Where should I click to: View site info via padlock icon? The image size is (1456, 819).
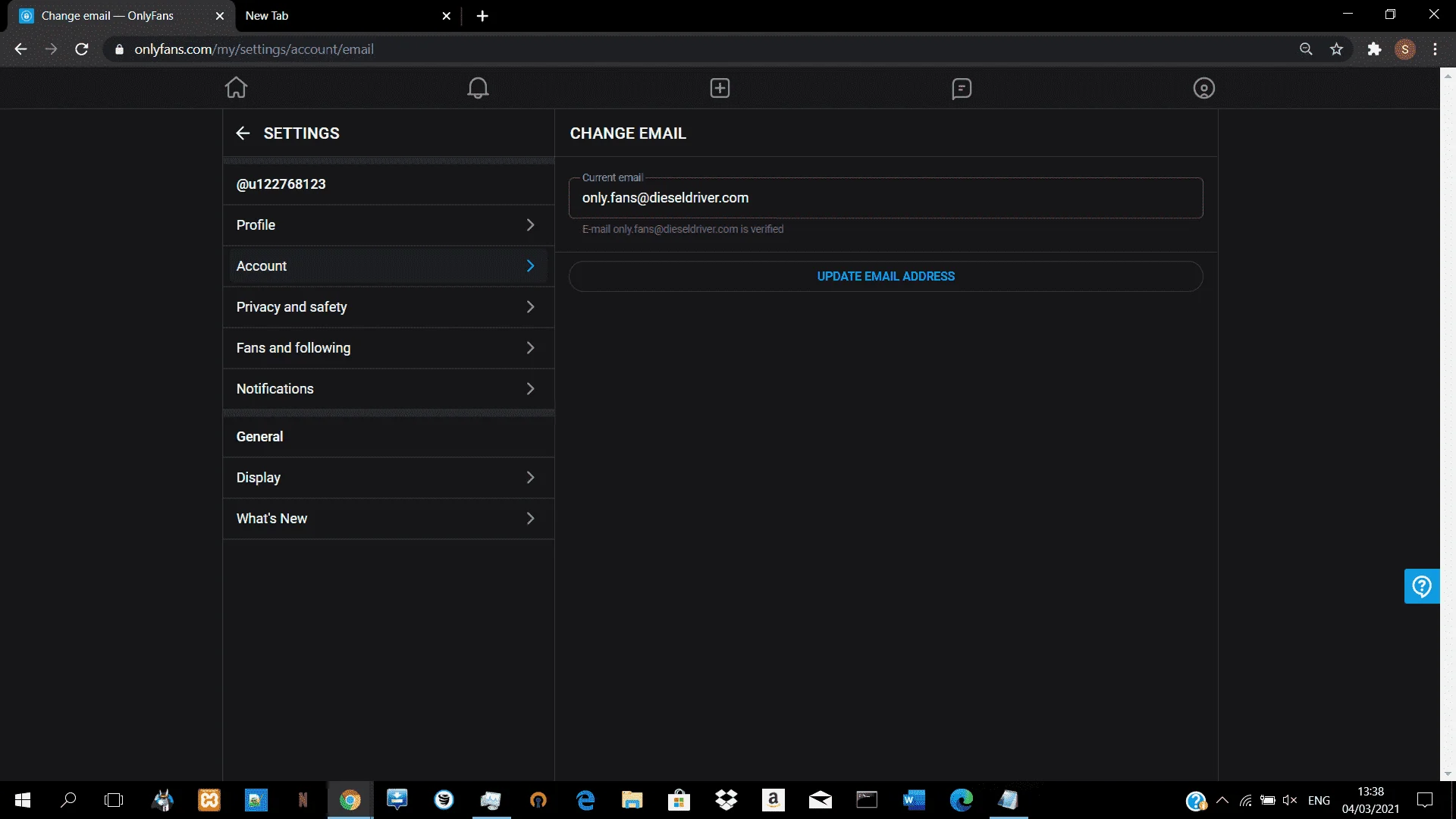119,49
